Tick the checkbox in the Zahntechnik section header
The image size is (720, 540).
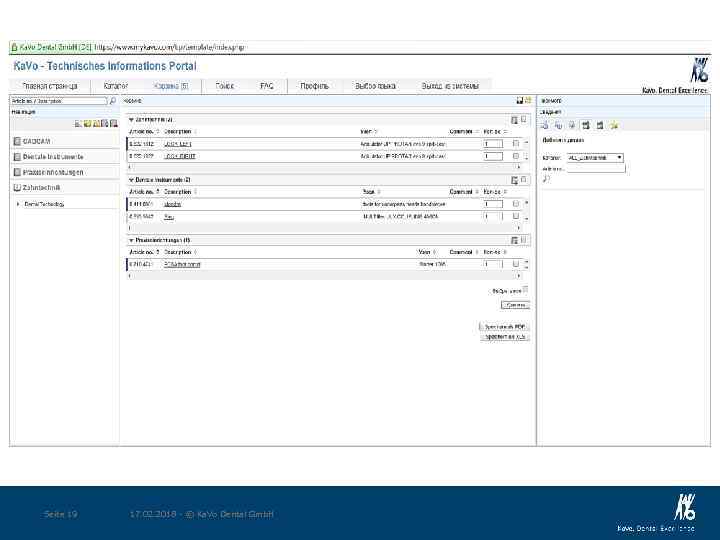tap(523, 119)
